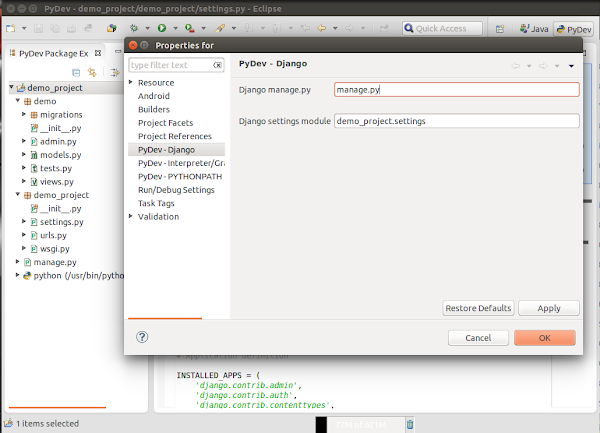Minimize the Package Explorer view
600x433 pixels.
118,51
